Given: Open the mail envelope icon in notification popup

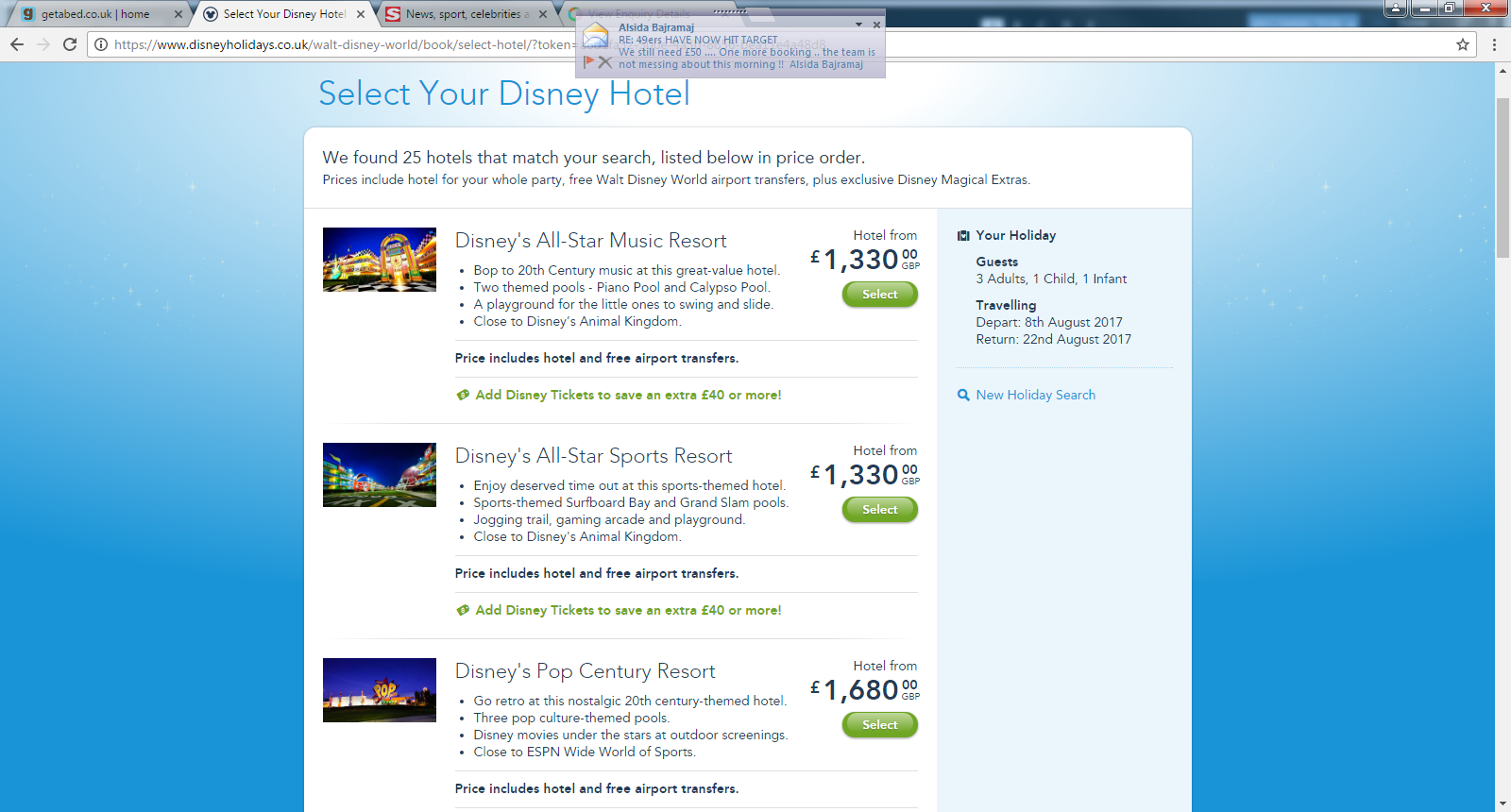Looking at the screenshot, I should 595,36.
